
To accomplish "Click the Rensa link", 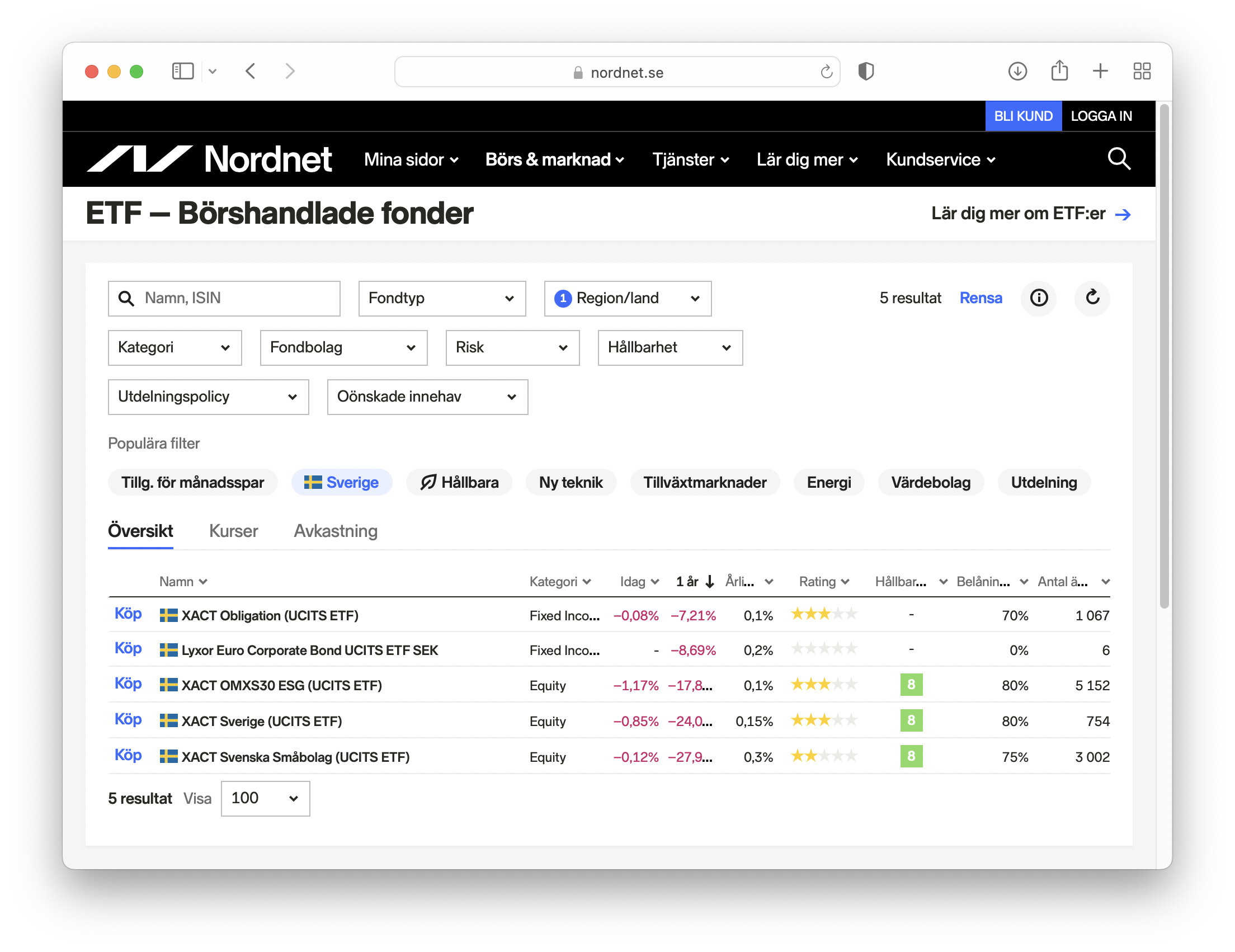I will click(980, 298).
